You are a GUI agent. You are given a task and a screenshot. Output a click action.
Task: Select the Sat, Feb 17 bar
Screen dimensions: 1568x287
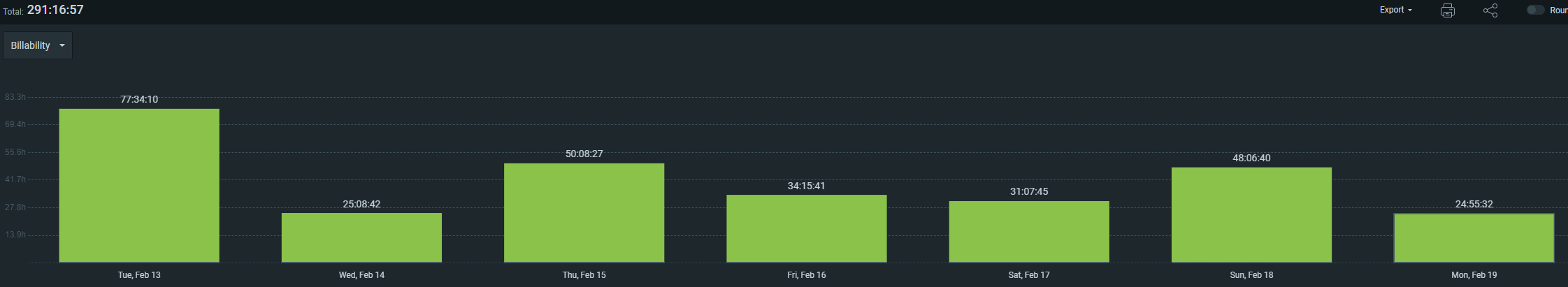coord(1028,232)
